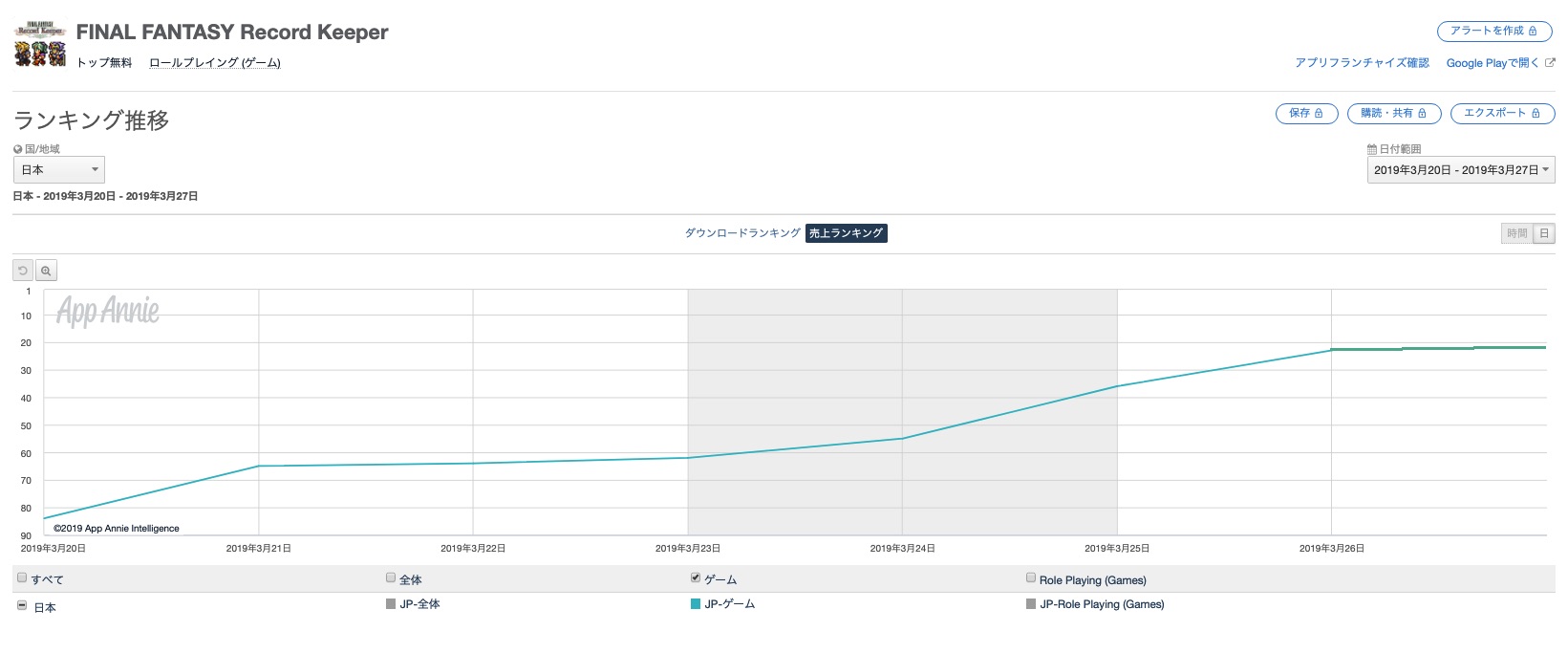Follow the Google Playで開く link
The width and height of the screenshot is (1568, 653).
1493,63
